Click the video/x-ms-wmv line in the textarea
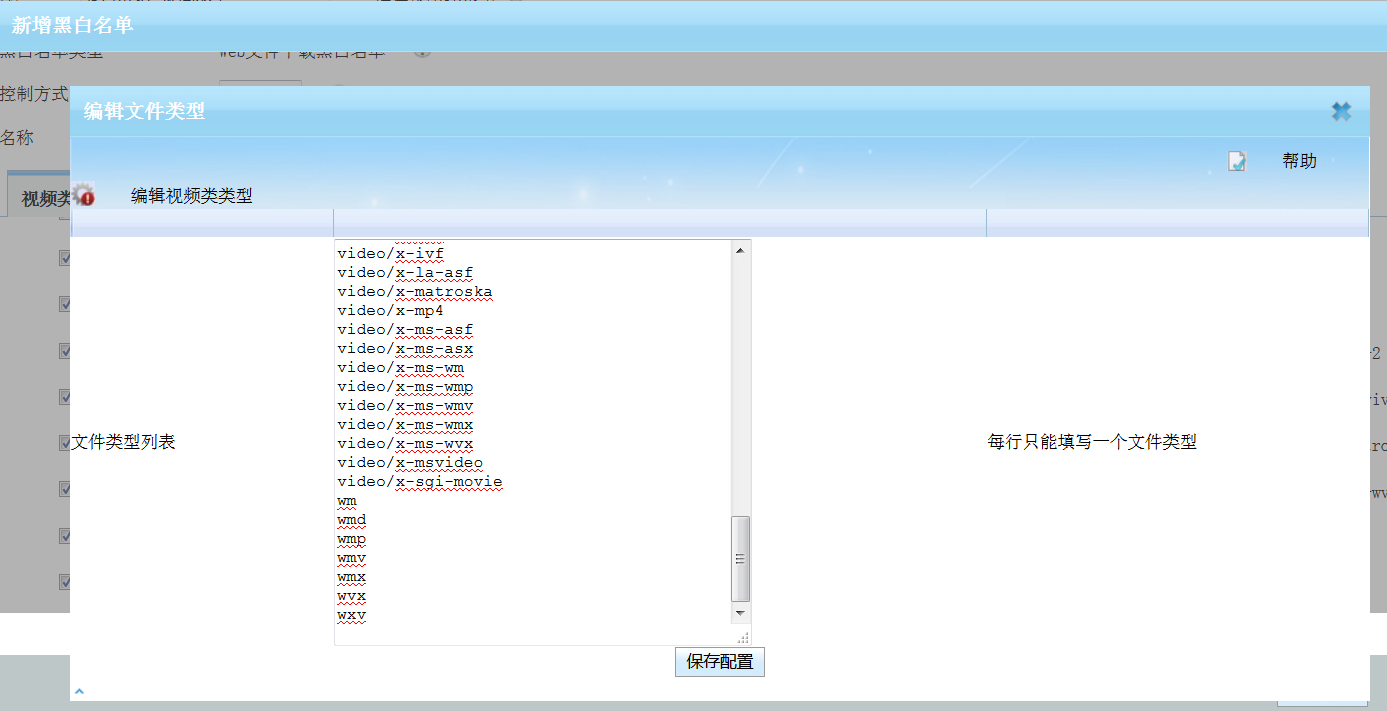 405,406
